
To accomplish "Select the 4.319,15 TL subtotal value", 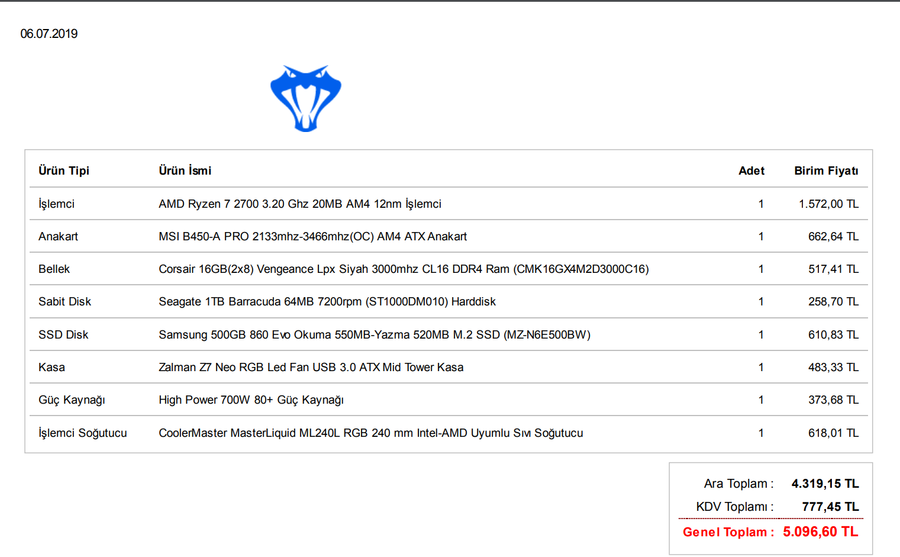I will pyautogui.click(x=825, y=484).
